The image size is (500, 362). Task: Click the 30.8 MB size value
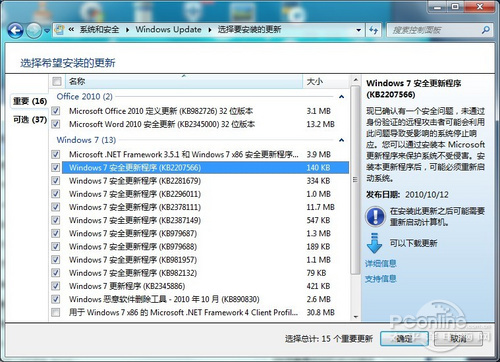320,312
